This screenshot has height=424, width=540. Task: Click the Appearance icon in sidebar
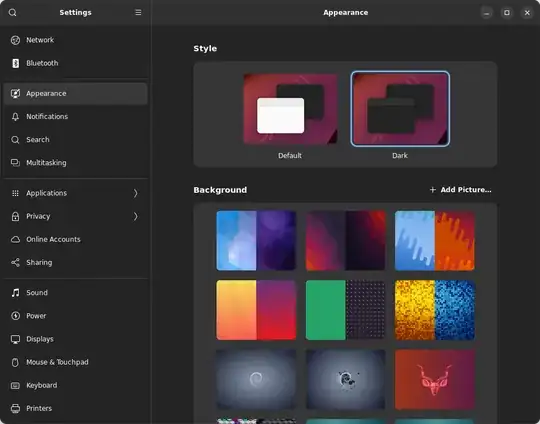tap(15, 93)
